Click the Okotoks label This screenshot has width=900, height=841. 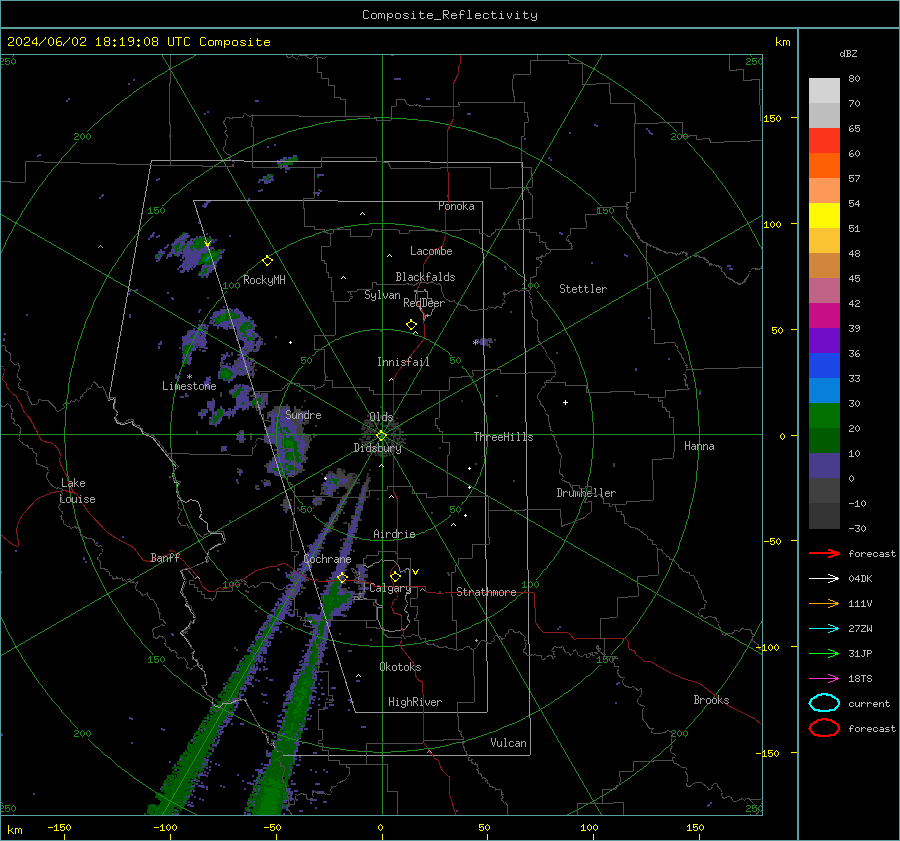[x=400, y=667]
